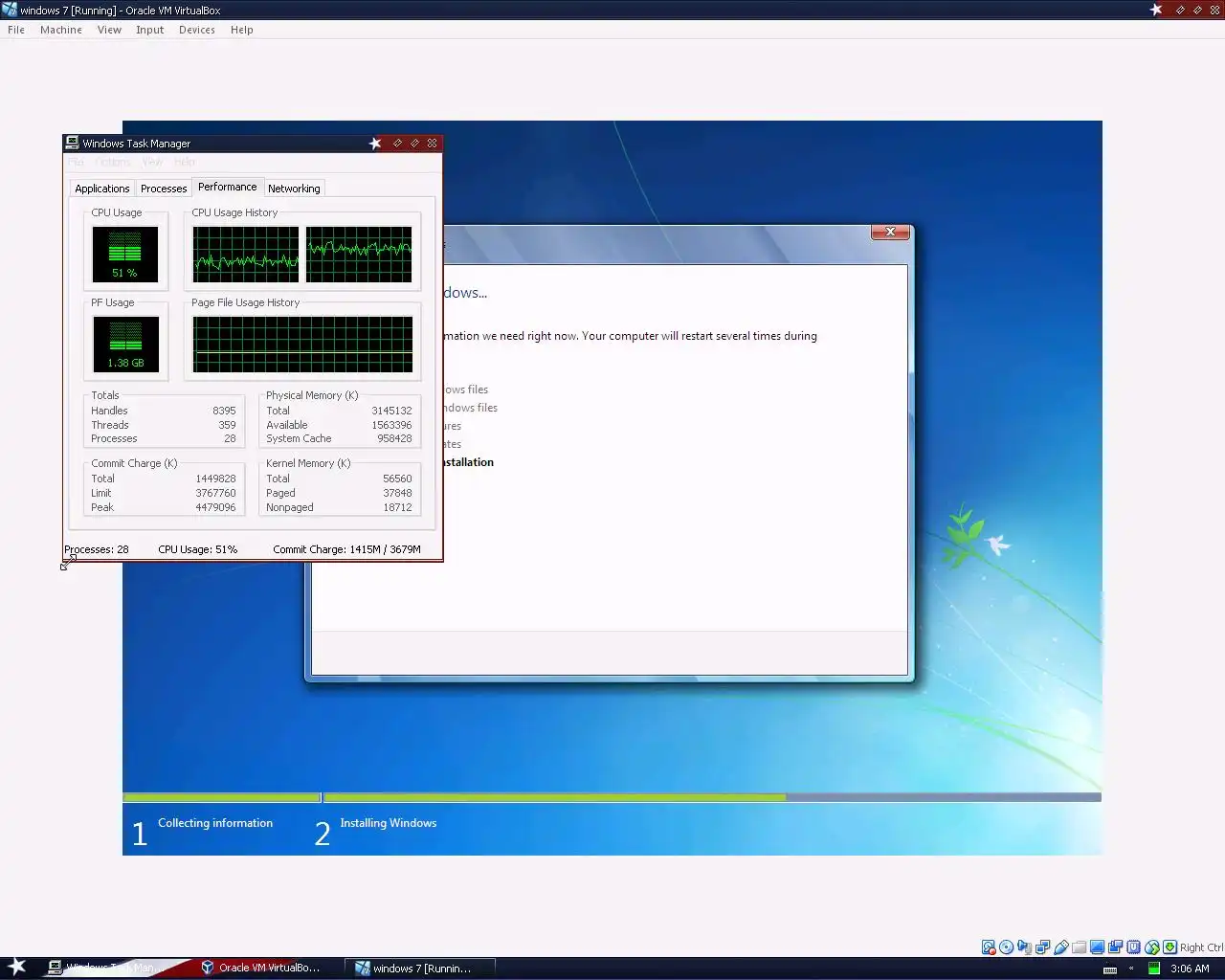Click the mouse integration icon in VirtualBox status bar
1225x980 pixels.
(x=1152, y=947)
